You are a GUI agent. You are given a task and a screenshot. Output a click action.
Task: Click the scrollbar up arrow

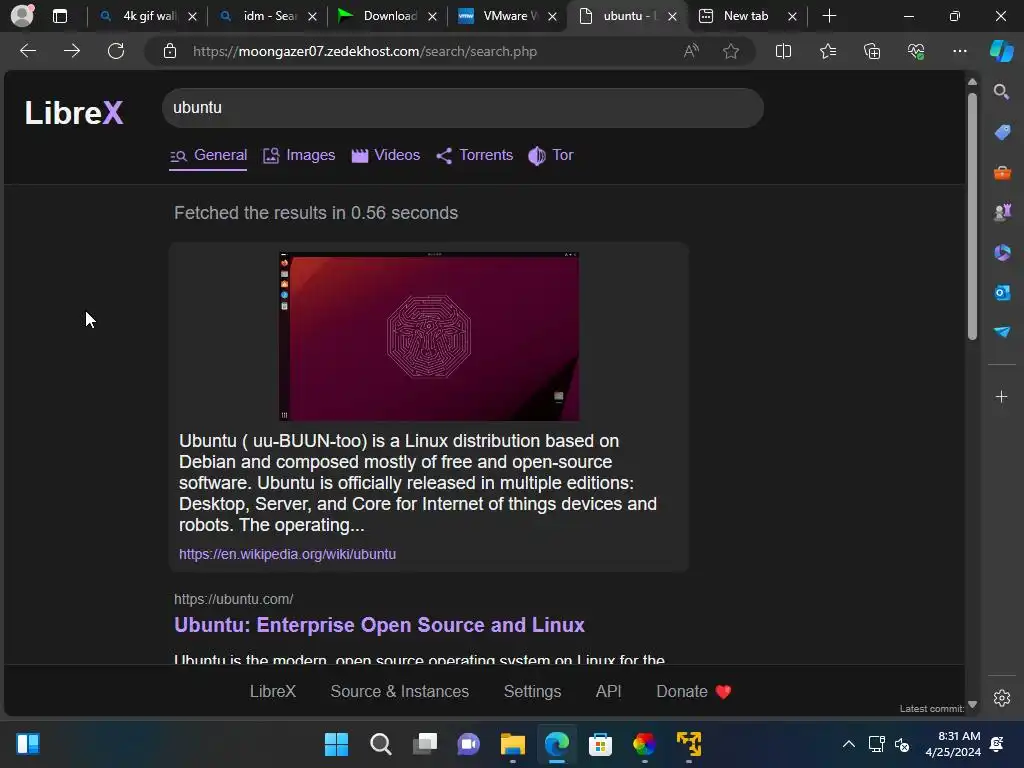click(972, 82)
